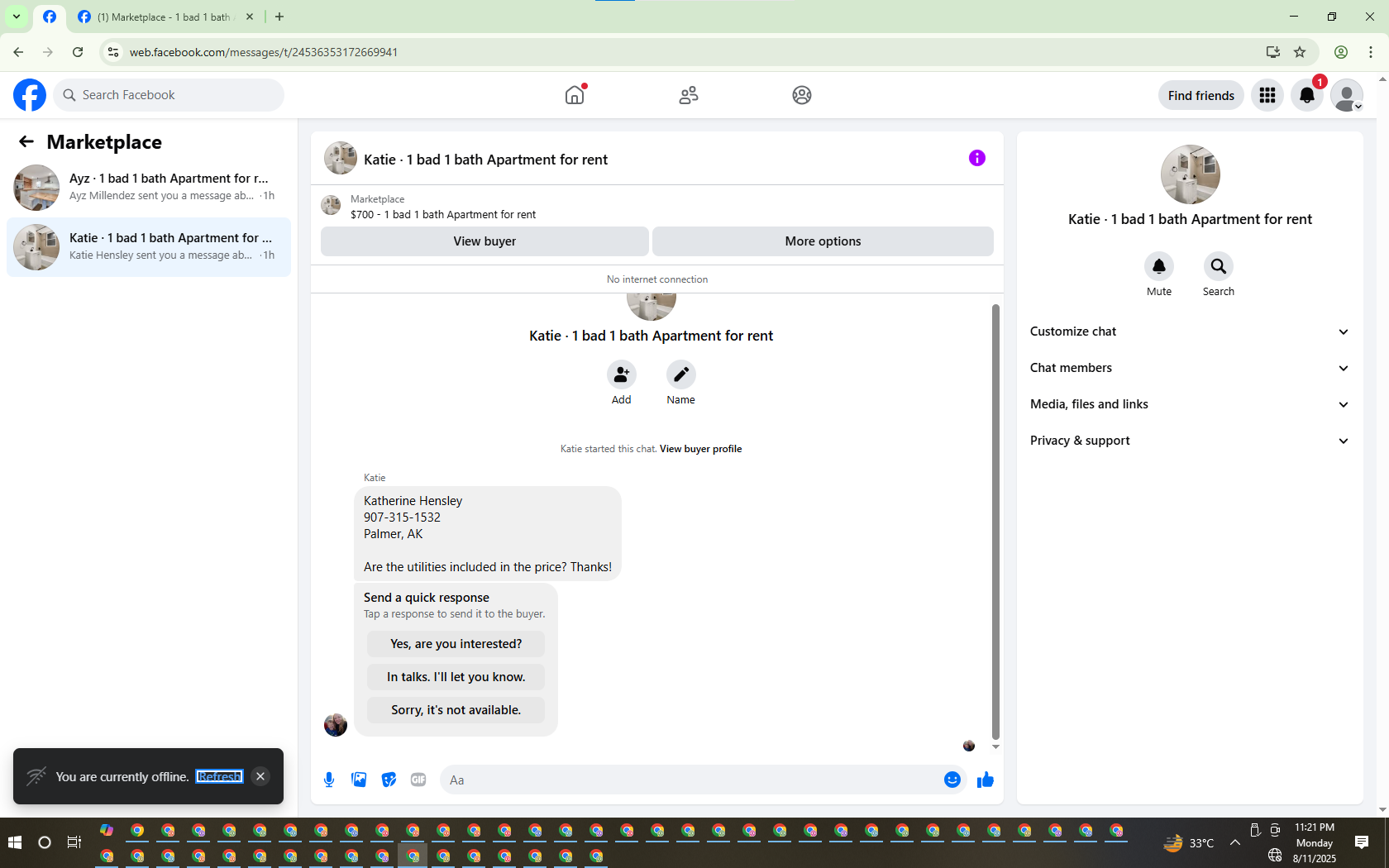Select the Katie Hensley conversation
Screen dimensions: 1389x868
tap(149, 247)
